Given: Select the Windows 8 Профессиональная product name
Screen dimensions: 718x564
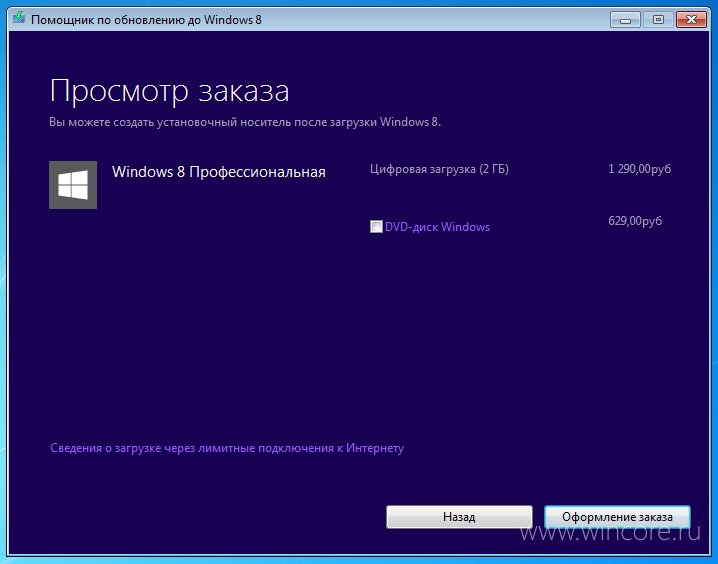Looking at the screenshot, I should click(219, 172).
